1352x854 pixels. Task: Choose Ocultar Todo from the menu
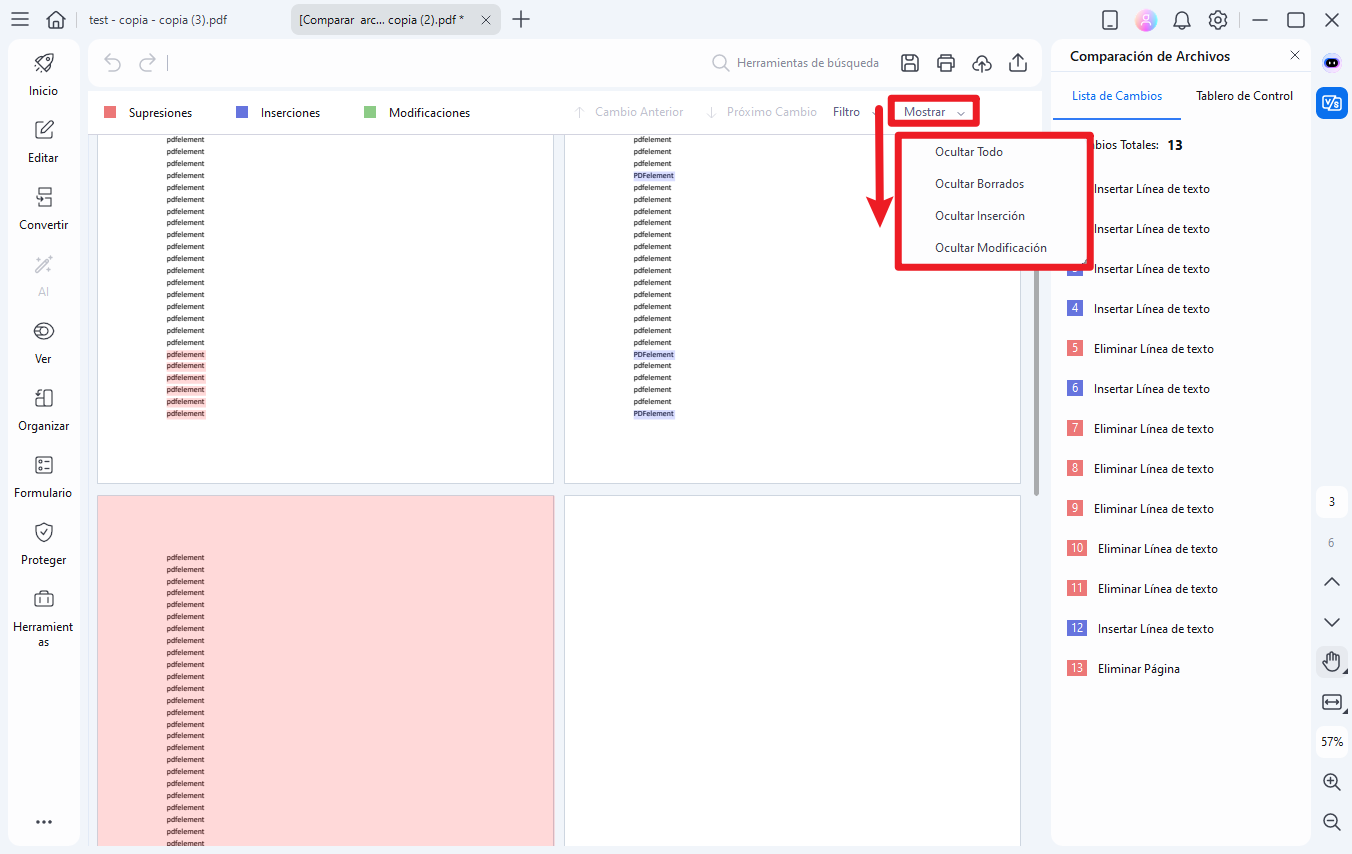point(969,152)
